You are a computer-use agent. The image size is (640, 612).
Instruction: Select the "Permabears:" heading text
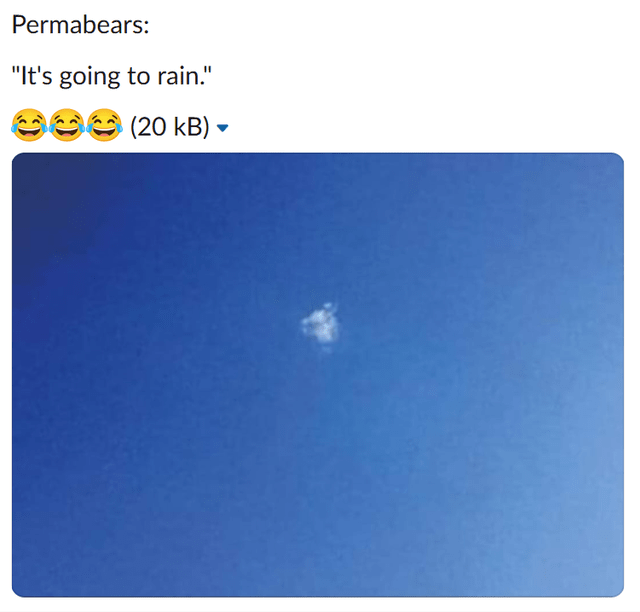click(x=80, y=24)
